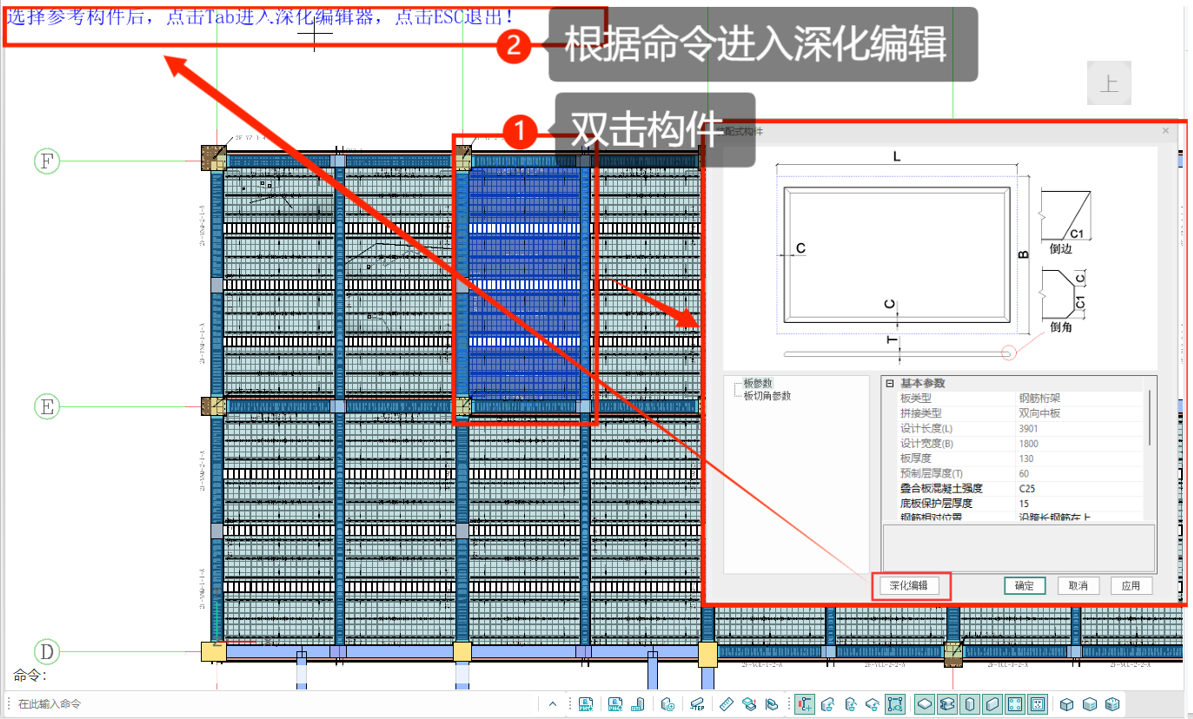This screenshot has height=719, width=1193.
Task: Click the shaded cube view icon
Action: click(x=1090, y=705)
